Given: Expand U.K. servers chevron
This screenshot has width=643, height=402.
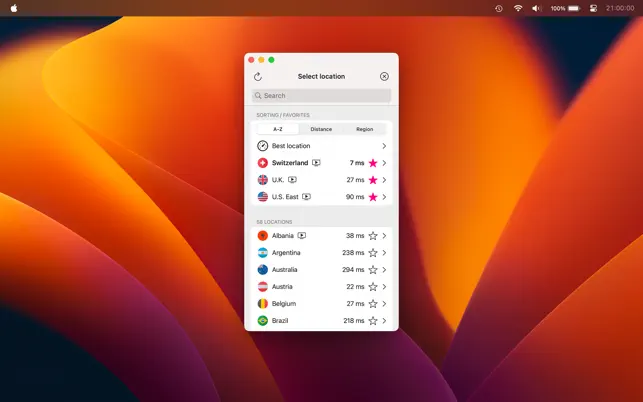Looking at the screenshot, I should pos(384,180).
